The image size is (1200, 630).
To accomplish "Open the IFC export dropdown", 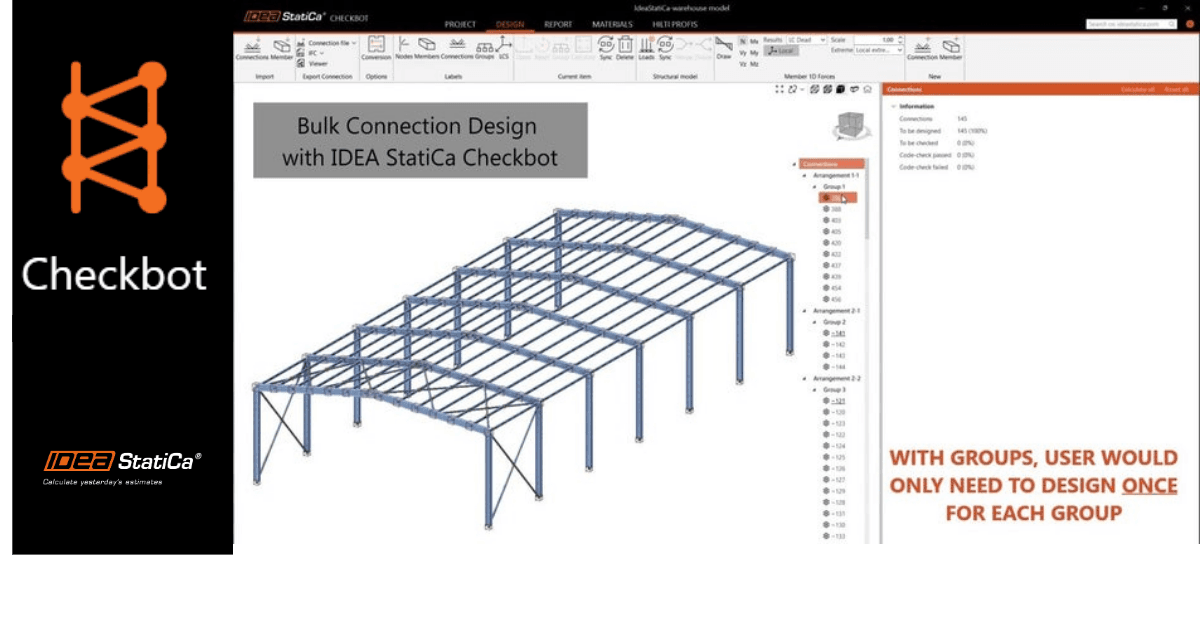I will [316, 53].
